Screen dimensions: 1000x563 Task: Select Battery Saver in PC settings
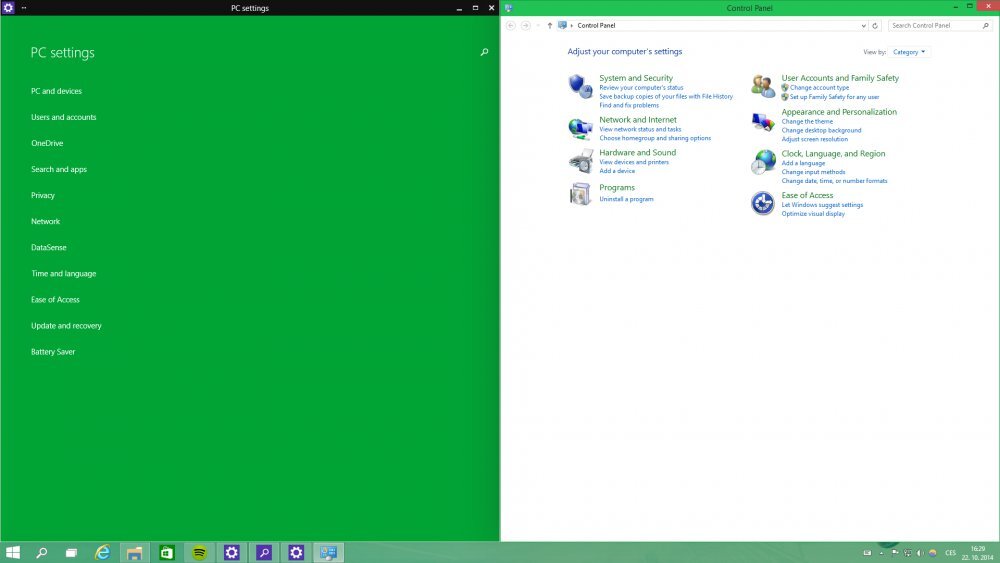pyautogui.click(x=53, y=352)
